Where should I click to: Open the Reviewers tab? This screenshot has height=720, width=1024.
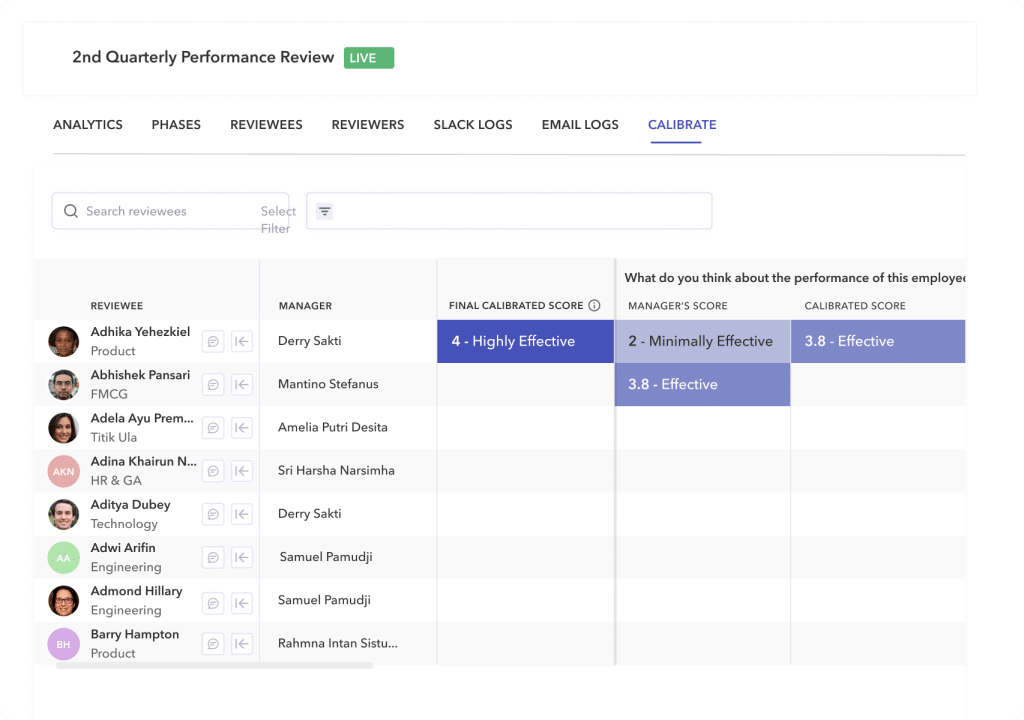point(368,125)
